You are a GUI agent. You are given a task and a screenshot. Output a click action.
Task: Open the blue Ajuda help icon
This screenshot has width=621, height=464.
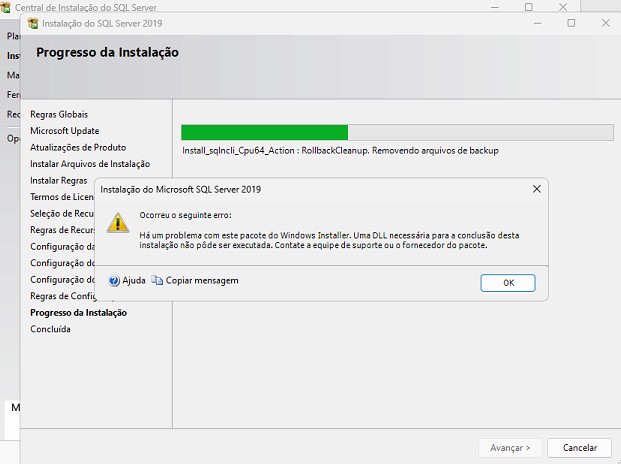click(114, 280)
